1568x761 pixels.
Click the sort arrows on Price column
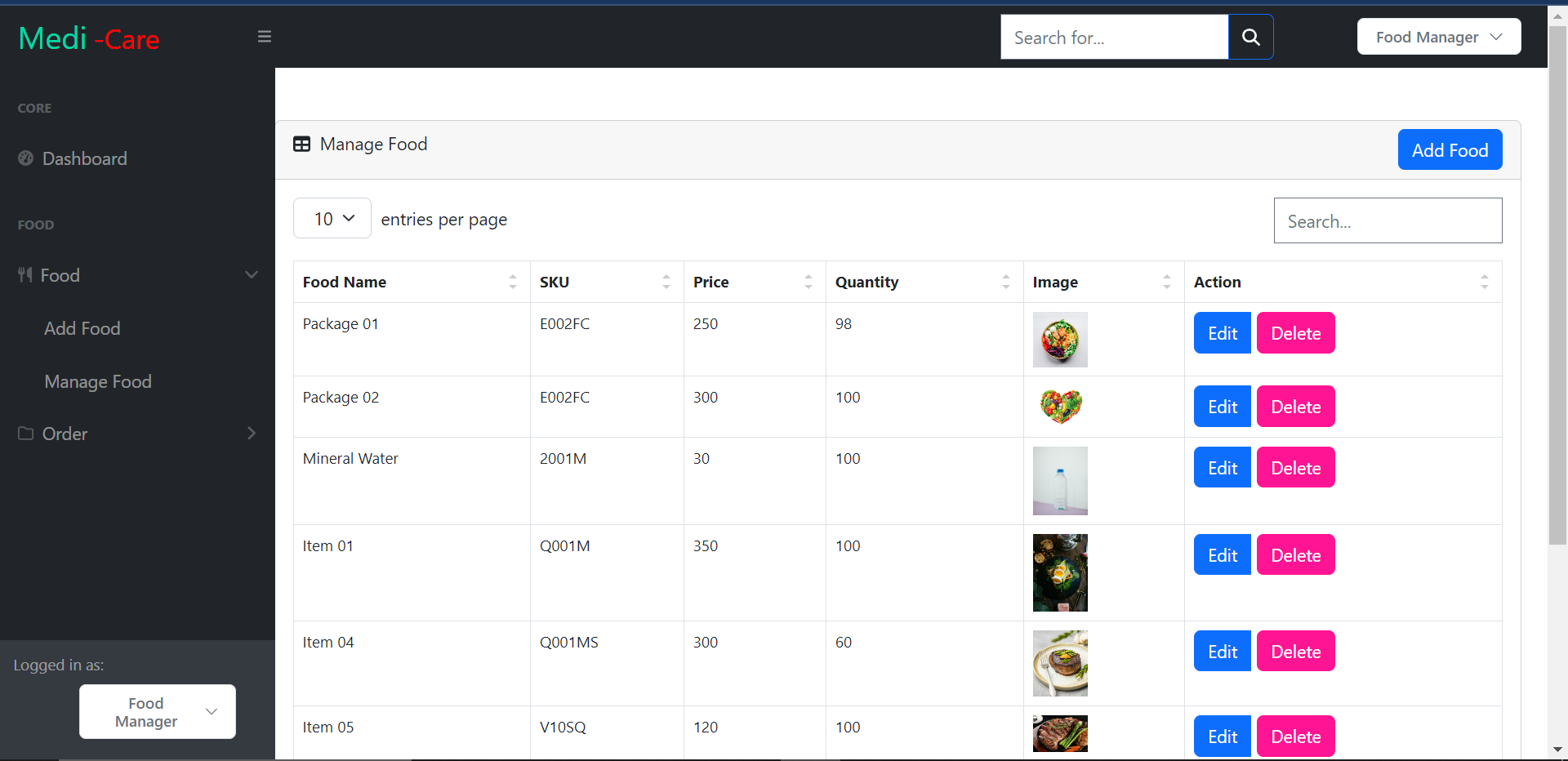pos(808,282)
